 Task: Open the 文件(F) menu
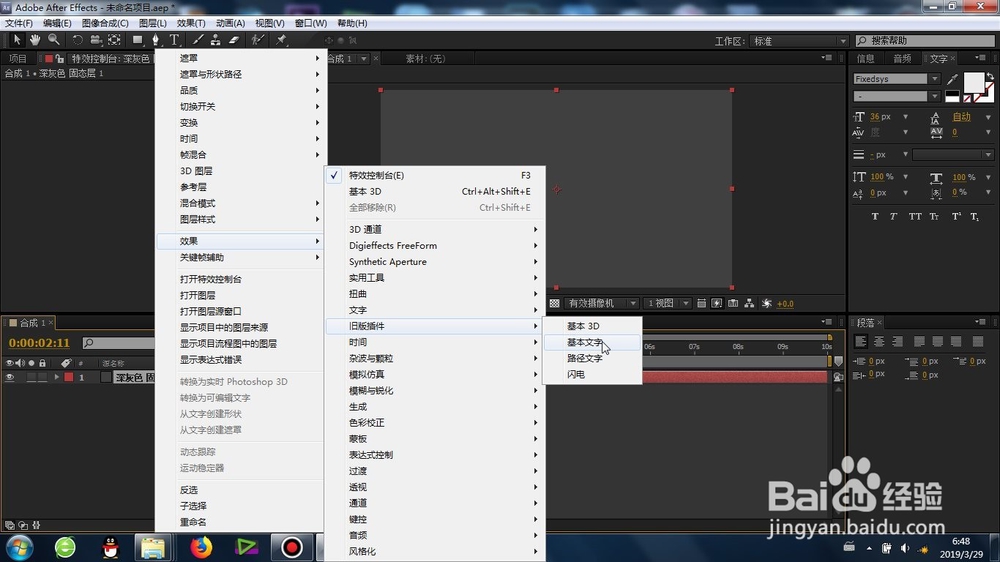pos(18,23)
